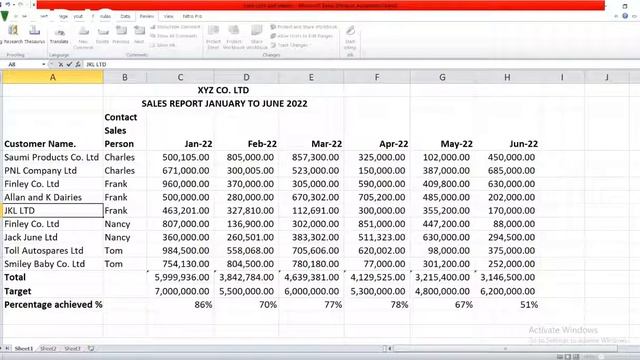Switch to Page Break Preview in status bar
Screen dimensions: 640x360
[576, 357]
